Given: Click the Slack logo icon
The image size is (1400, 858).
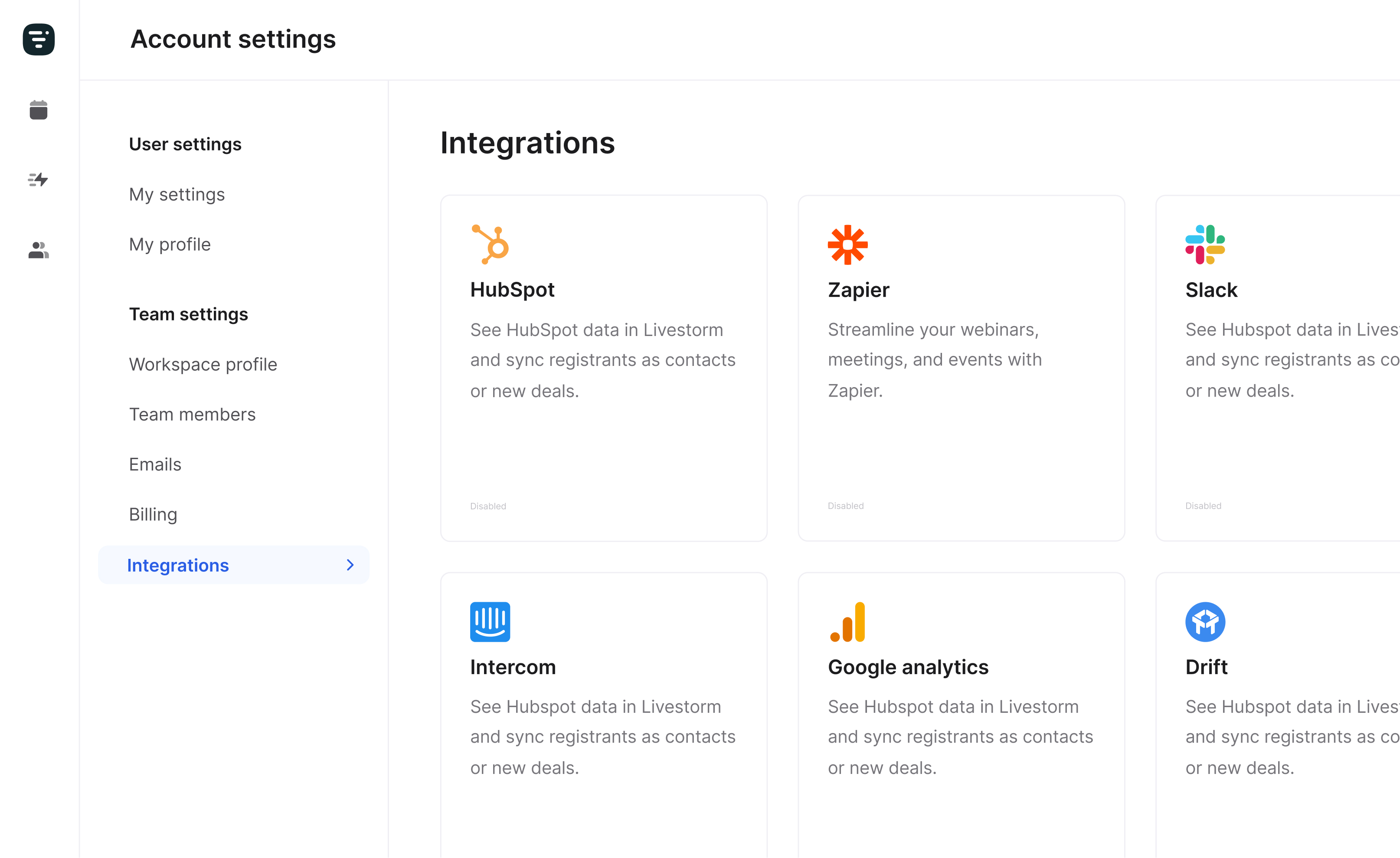Looking at the screenshot, I should click(x=1205, y=245).
